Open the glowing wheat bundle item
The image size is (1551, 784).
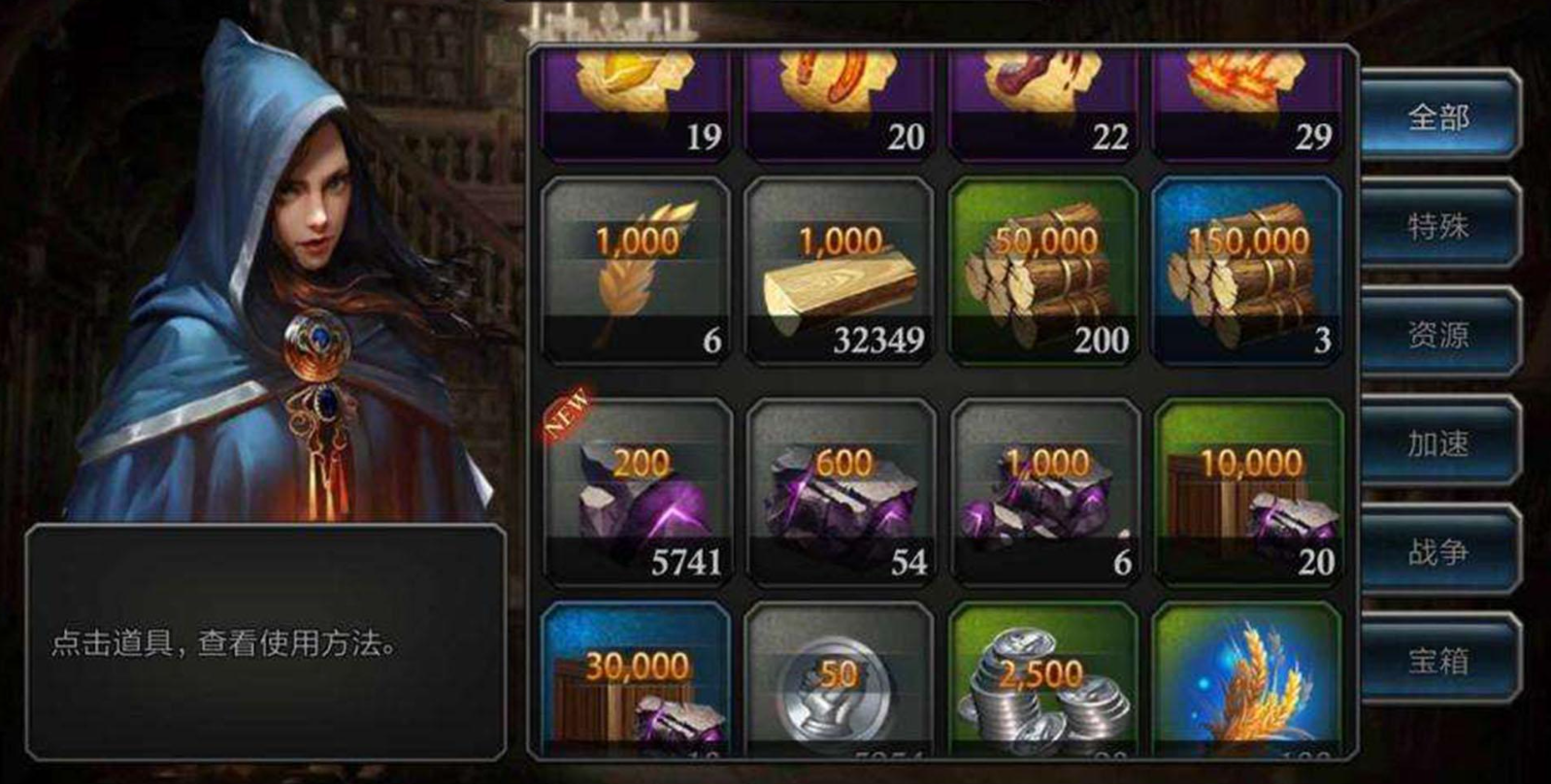[x=1247, y=679]
